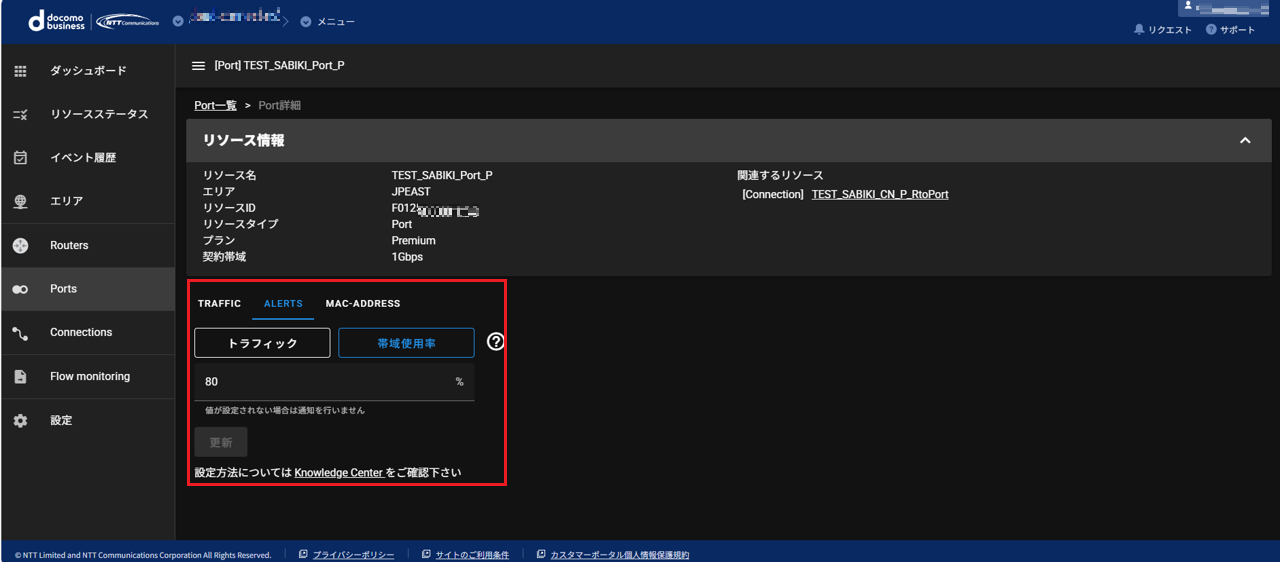Click the Connections icon in sidebar
Screen dimensions: 1280x562
(x=20, y=333)
